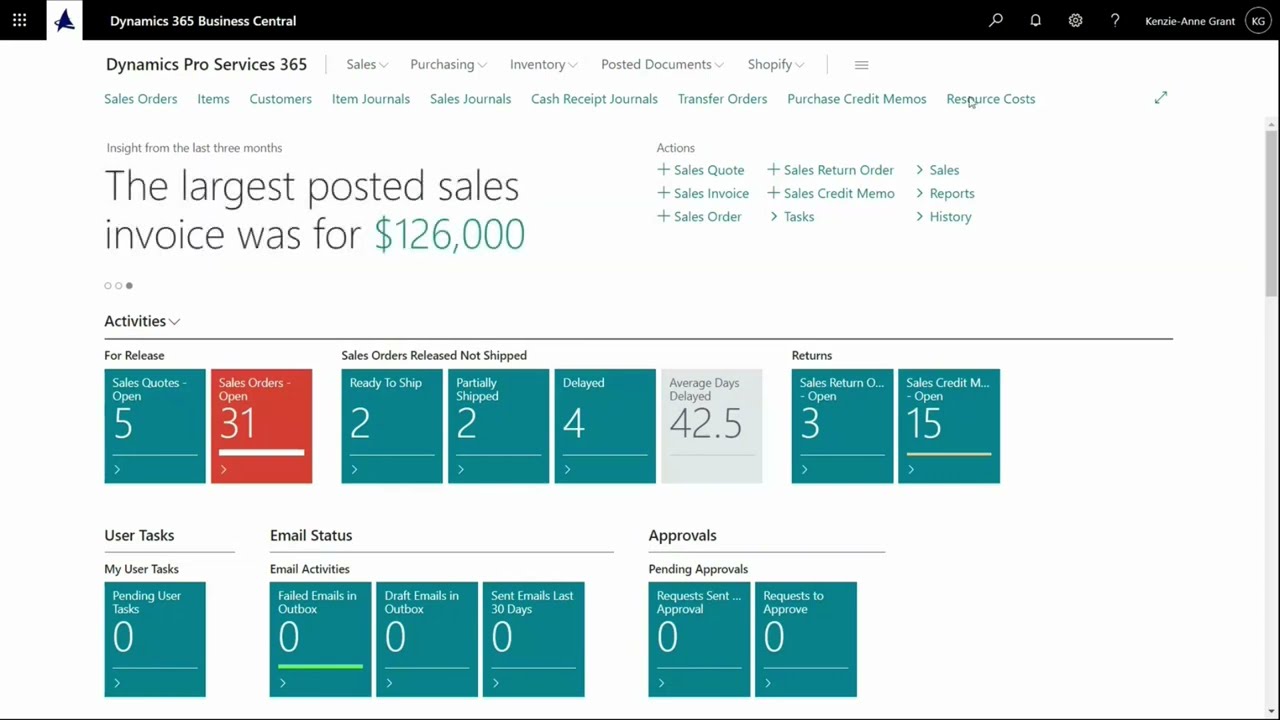Expand the Posted Documents dropdown menu
Viewport: 1280px width, 720px height.
pos(662,65)
